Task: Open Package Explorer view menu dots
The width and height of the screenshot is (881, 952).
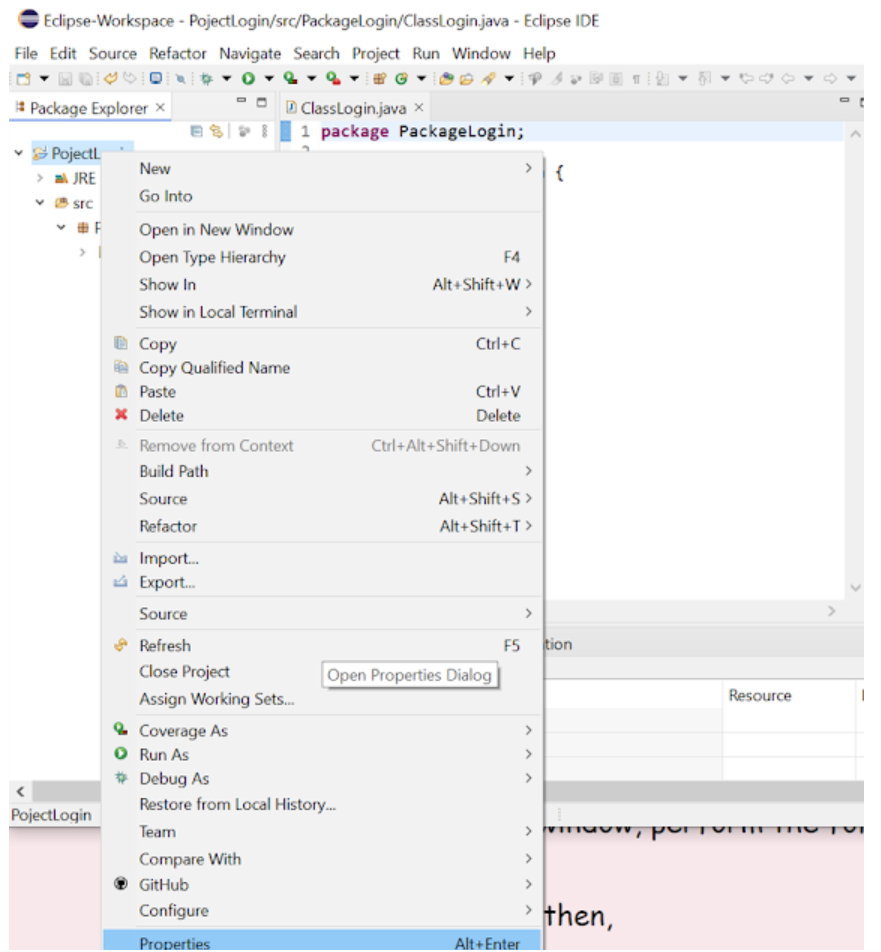Action: coord(264,131)
